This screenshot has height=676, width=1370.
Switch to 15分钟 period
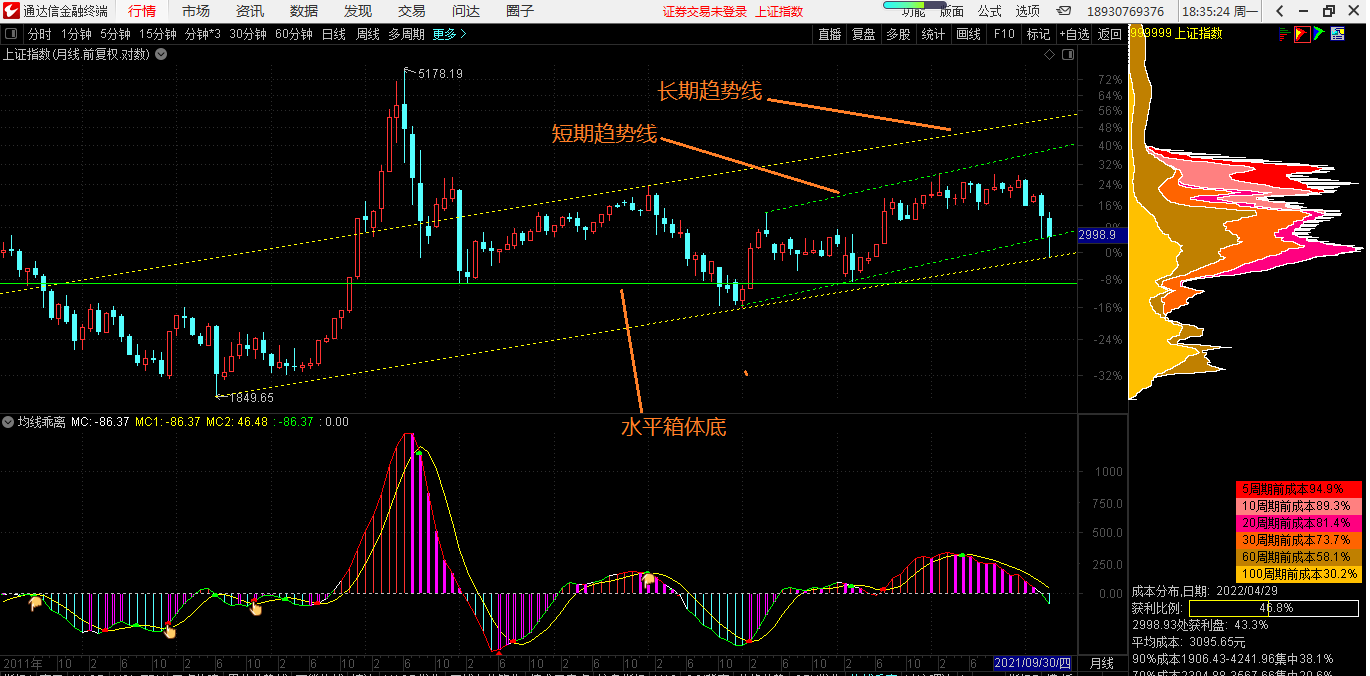[158, 33]
